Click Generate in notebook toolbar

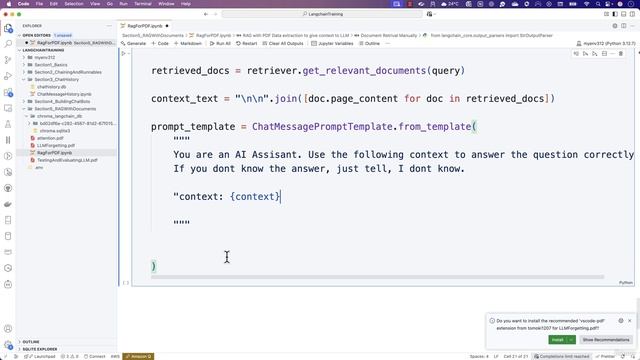pyautogui.click(x=133, y=43)
